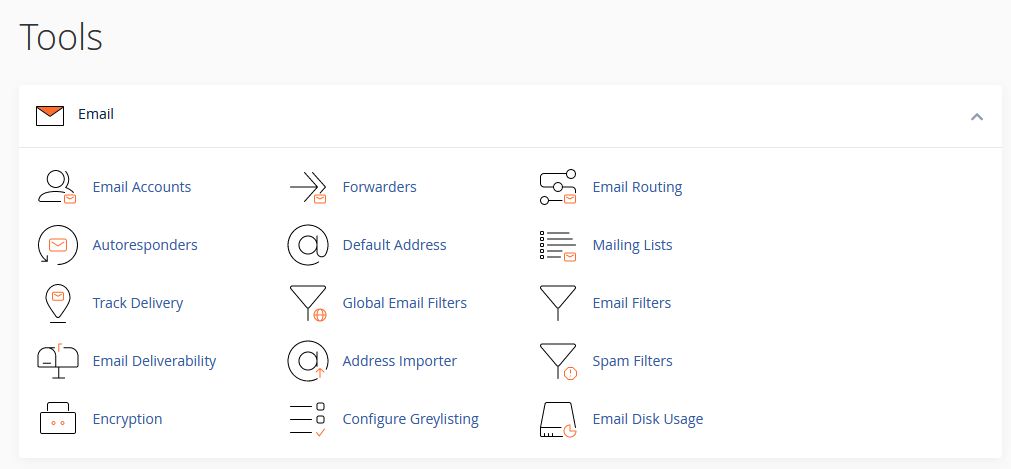Go to Track Delivery
This screenshot has width=1011, height=469.
click(138, 303)
